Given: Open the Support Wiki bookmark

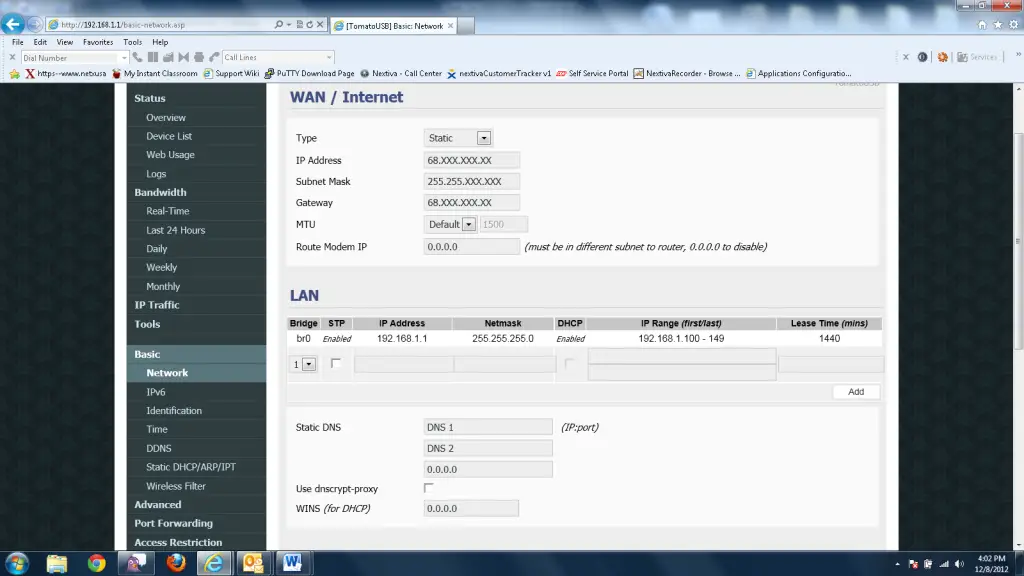Looking at the screenshot, I should (x=231, y=74).
